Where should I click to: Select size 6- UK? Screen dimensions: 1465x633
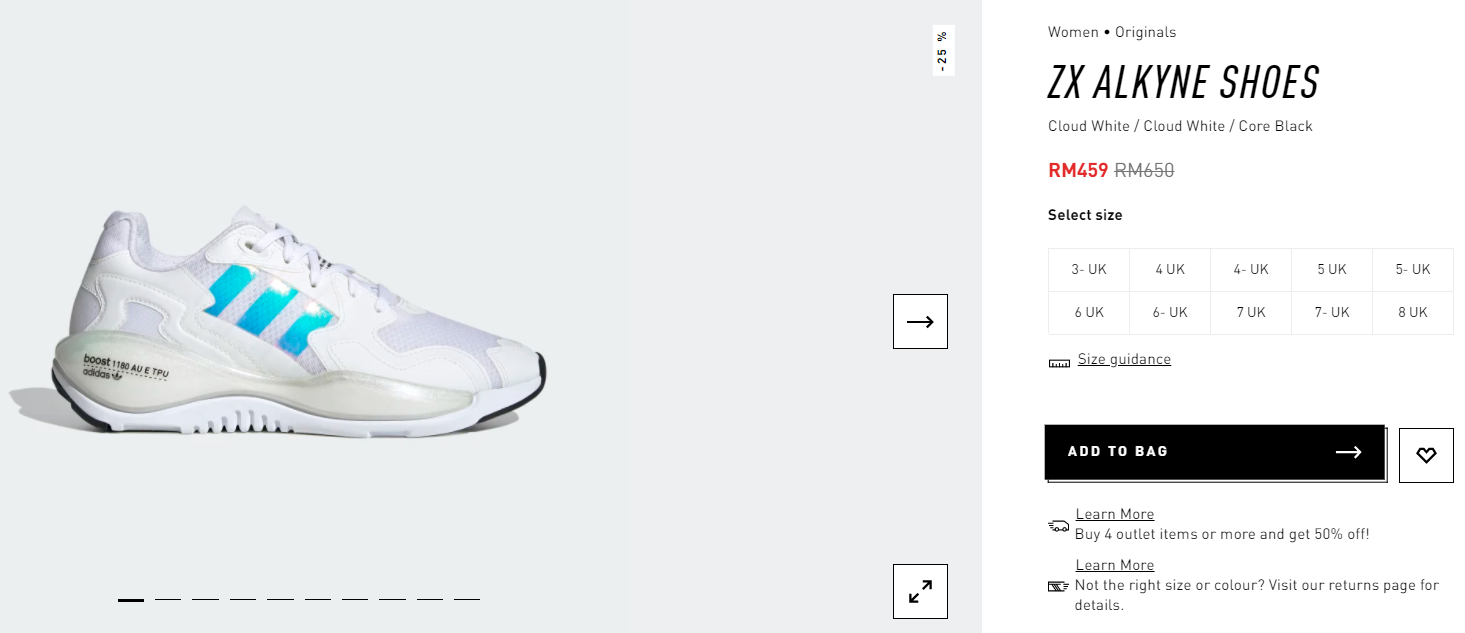(x=1170, y=312)
